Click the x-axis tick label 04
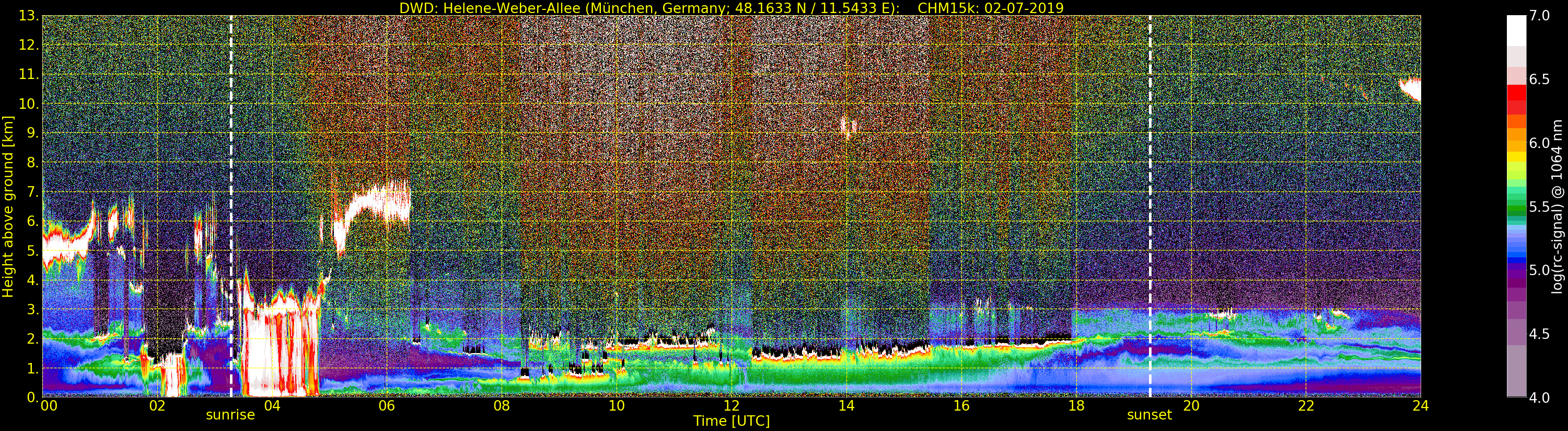 click(x=272, y=406)
